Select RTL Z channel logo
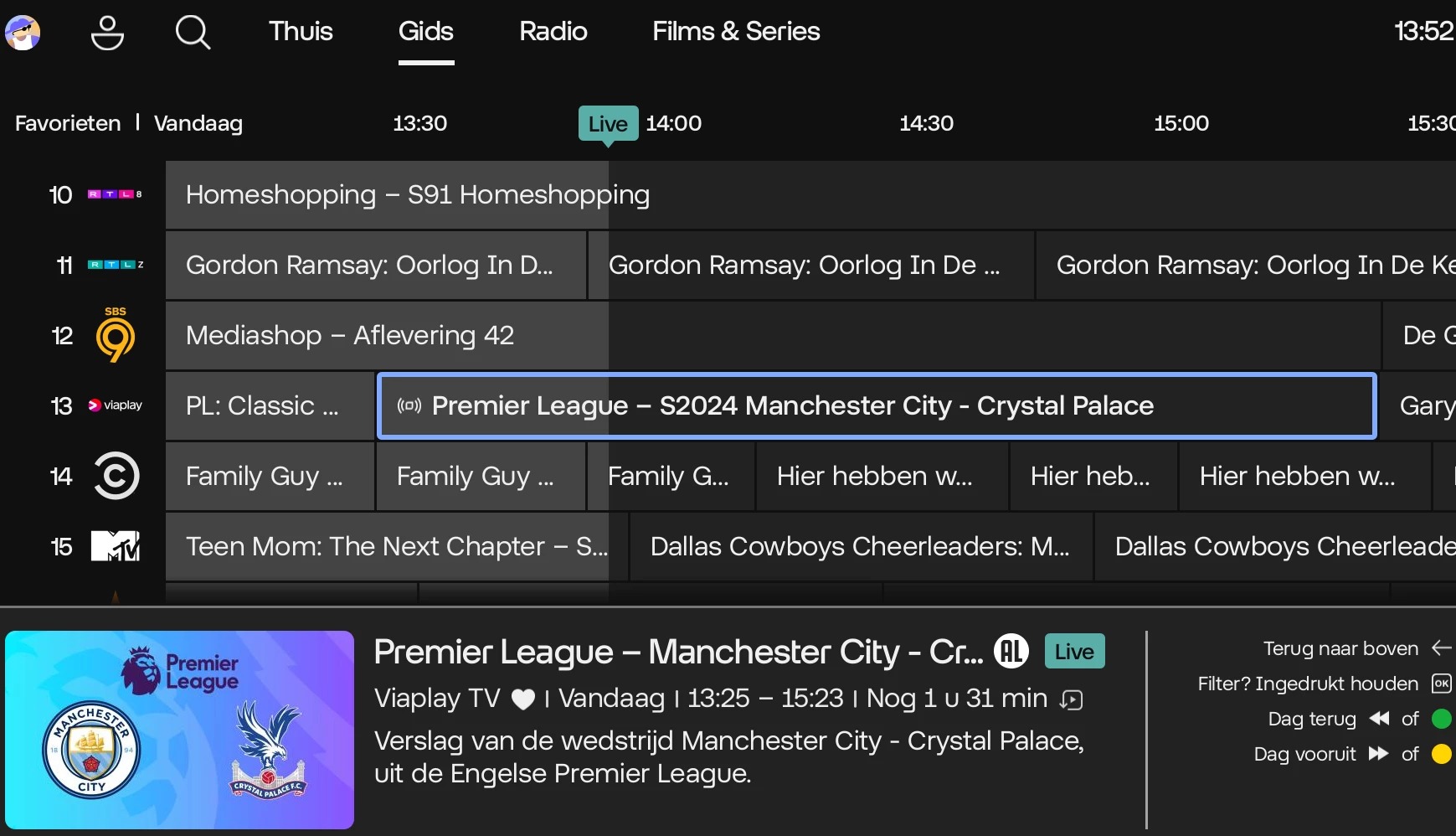 coord(116,265)
